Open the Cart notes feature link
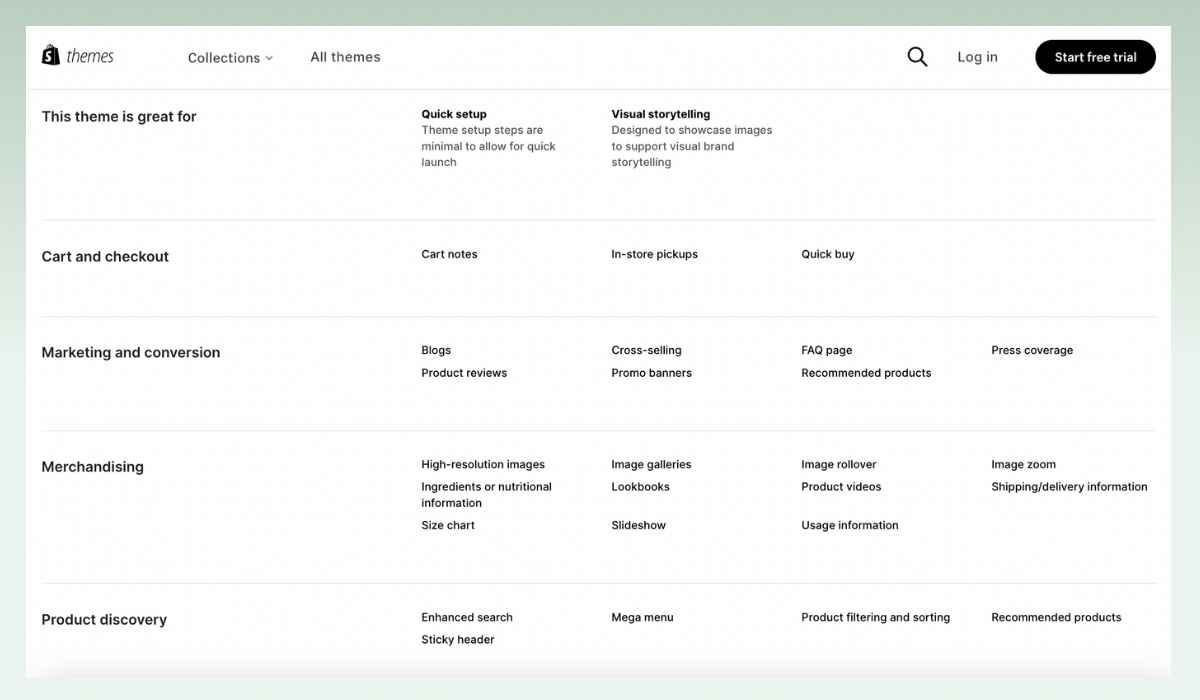1200x700 pixels. click(449, 254)
